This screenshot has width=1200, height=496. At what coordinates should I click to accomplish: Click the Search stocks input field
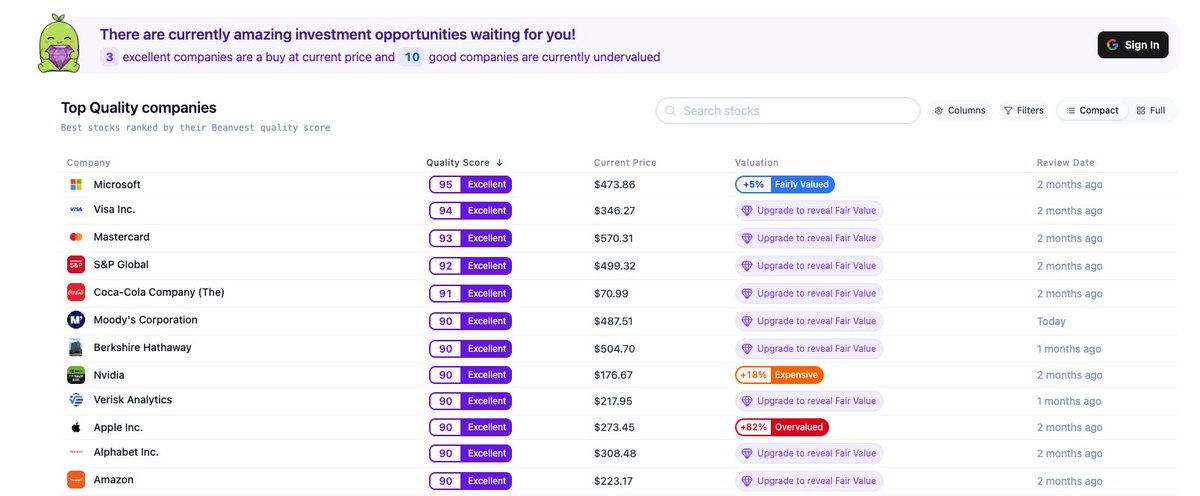tap(788, 111)
